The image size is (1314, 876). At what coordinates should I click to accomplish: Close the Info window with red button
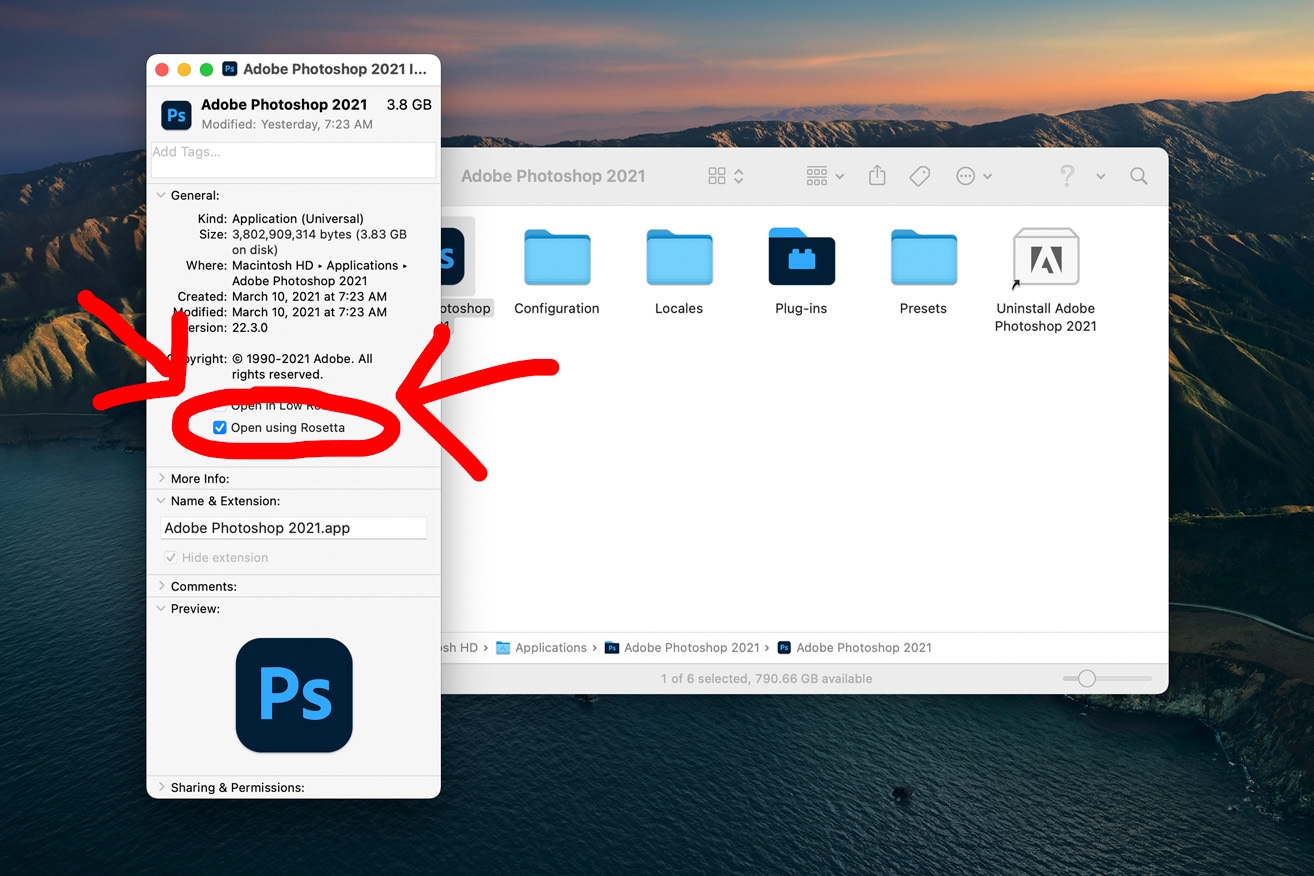tap(163, 69)
